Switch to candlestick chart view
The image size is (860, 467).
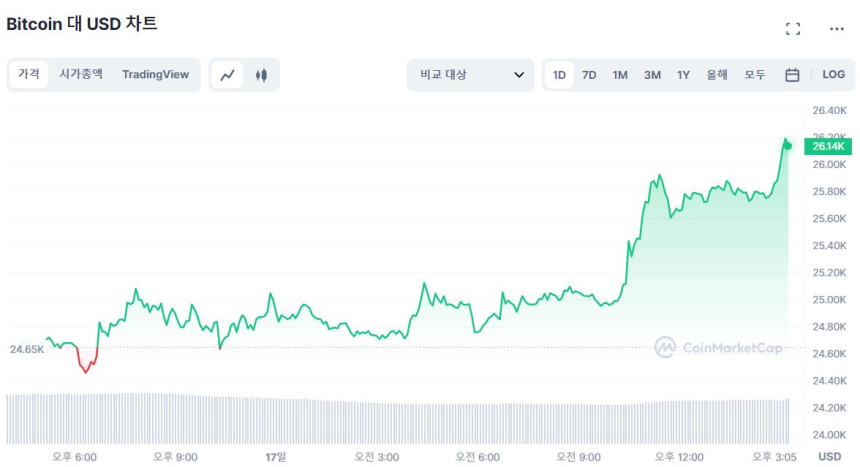tap(261, 75)
